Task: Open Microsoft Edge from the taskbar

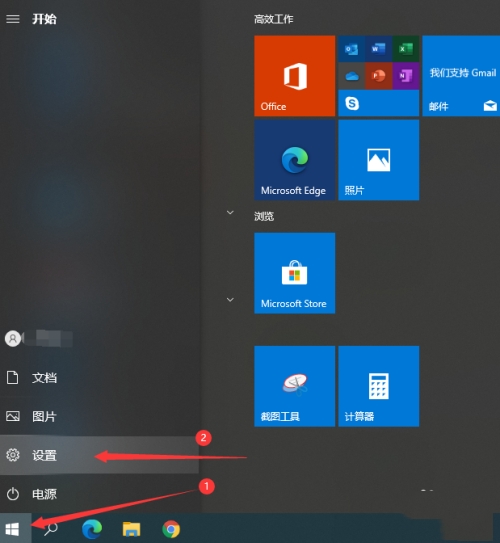Action: [x=92, y=529]
